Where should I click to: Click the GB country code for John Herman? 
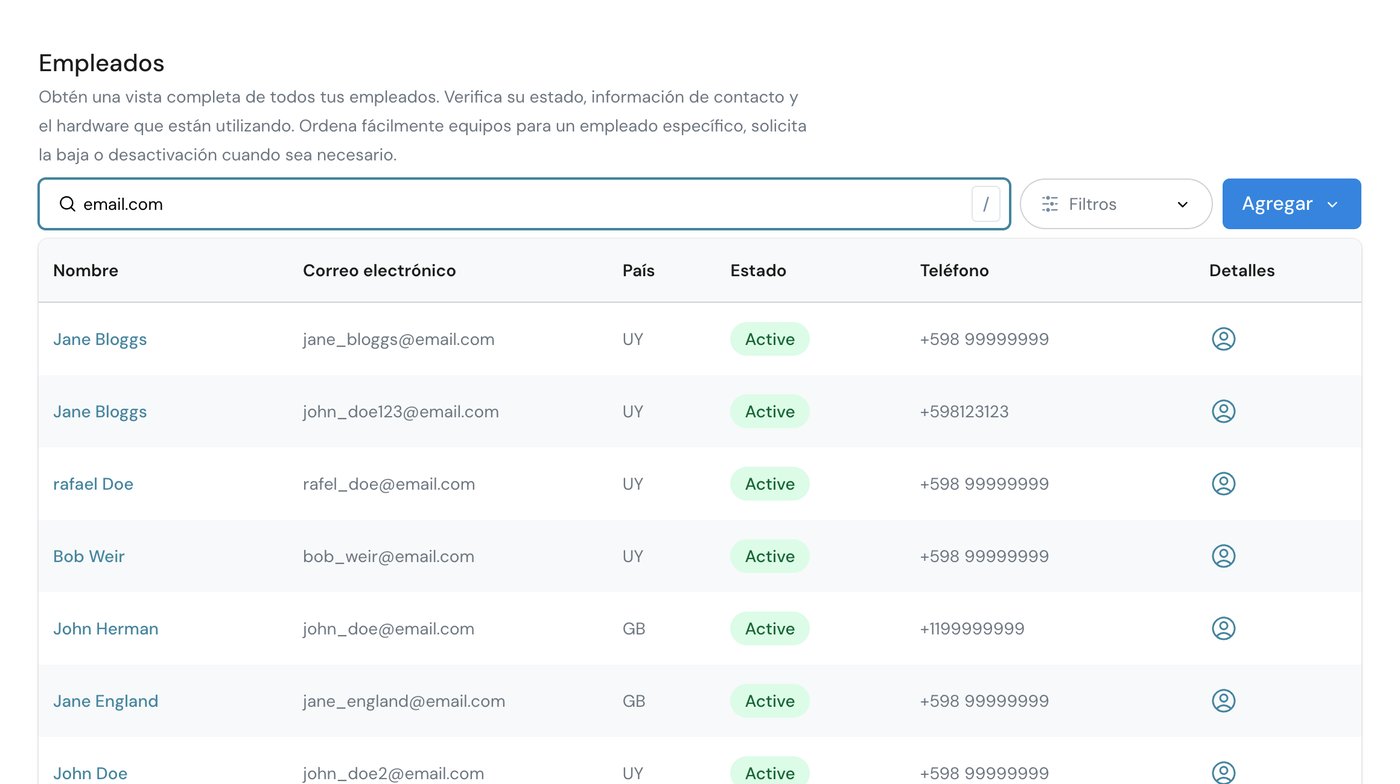tap(634, 628)
